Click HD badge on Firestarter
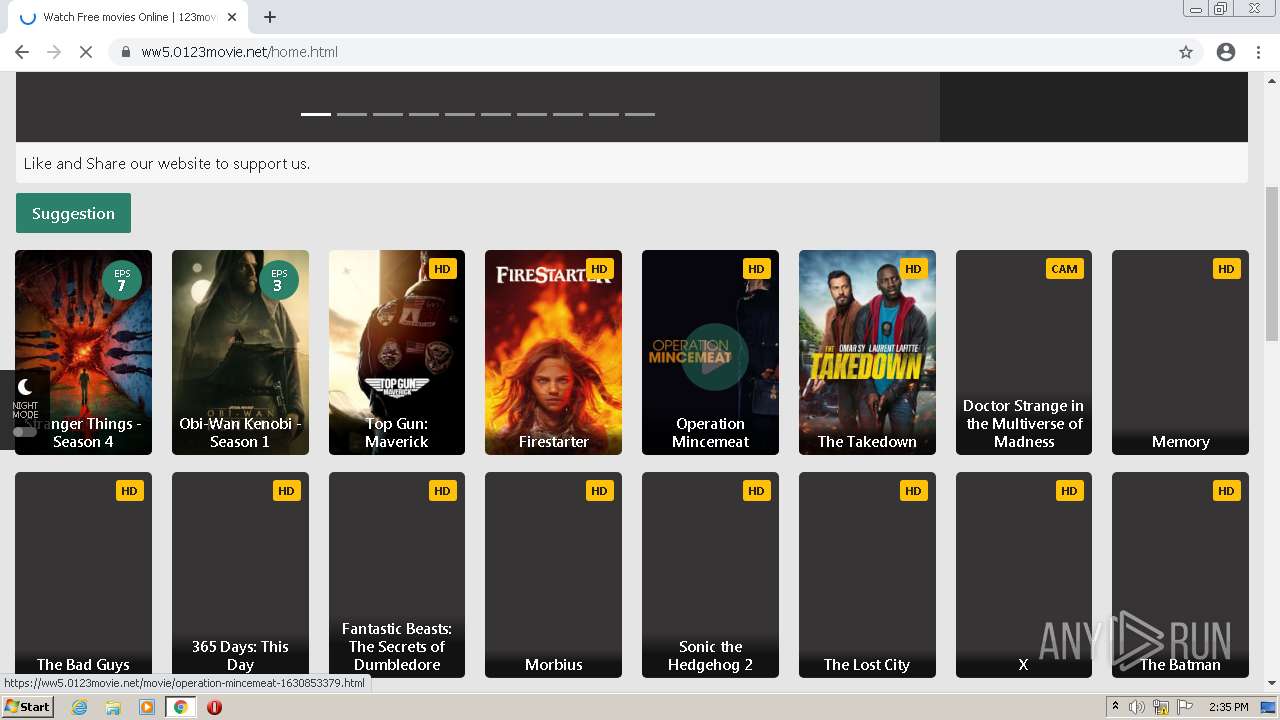 click(599, 269)
